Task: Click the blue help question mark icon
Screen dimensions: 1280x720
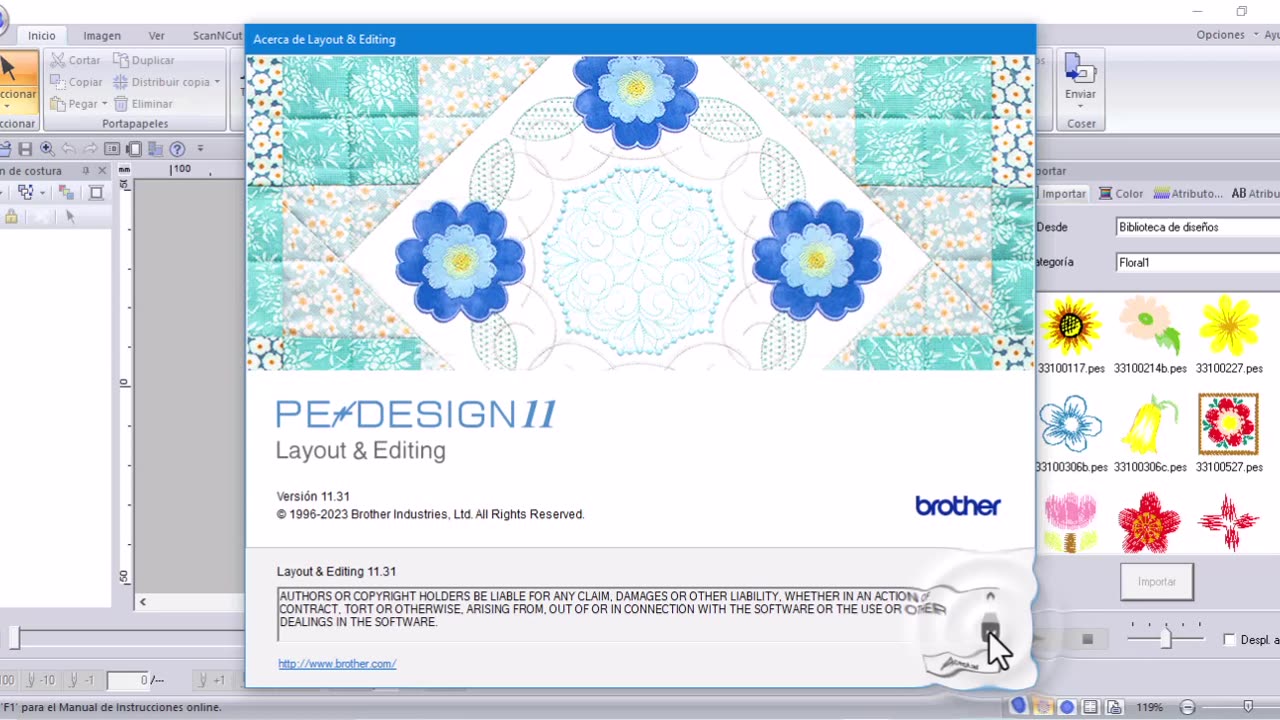Action: 177,149
